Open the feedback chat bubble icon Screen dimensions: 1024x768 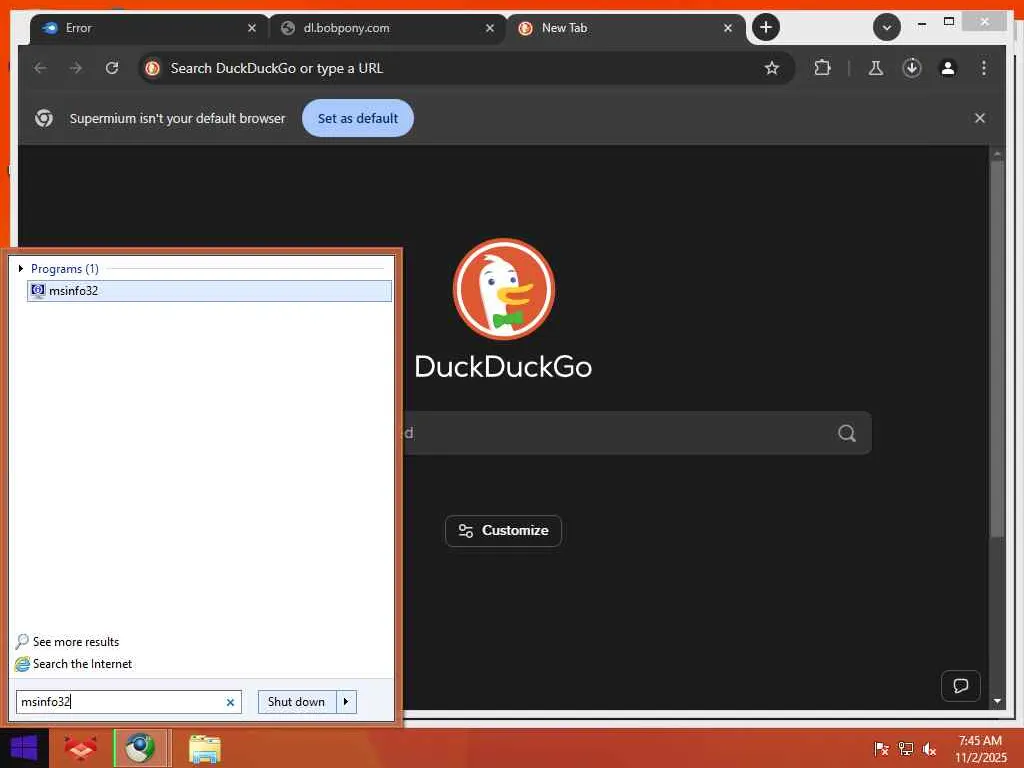coord(961,686)
